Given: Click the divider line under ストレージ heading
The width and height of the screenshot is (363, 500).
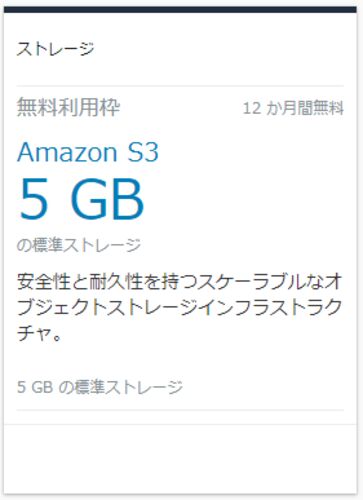Looking at the screenshot, I should (180, 86).
